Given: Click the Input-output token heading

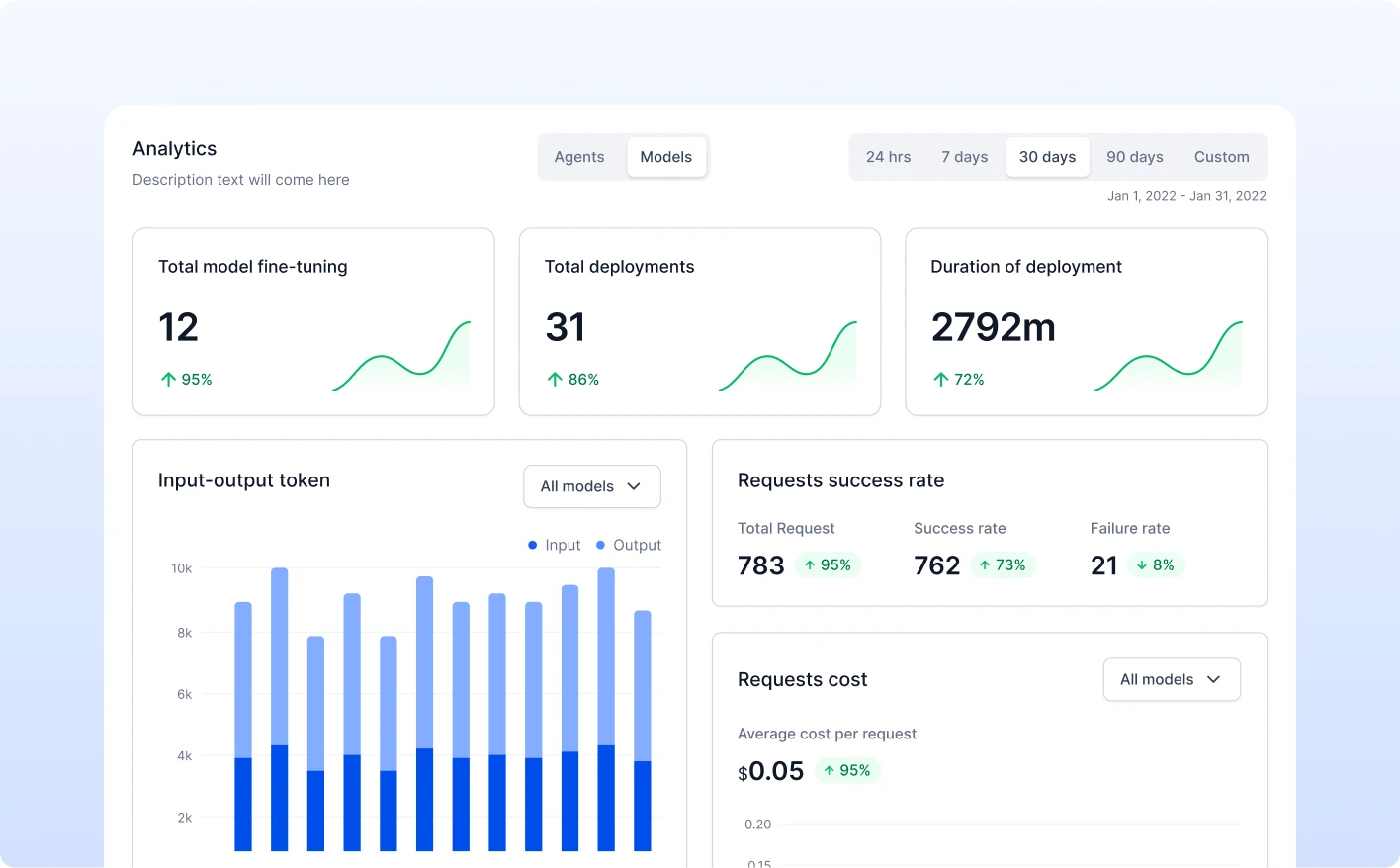Looking at the screenshot, I should 244,480.
